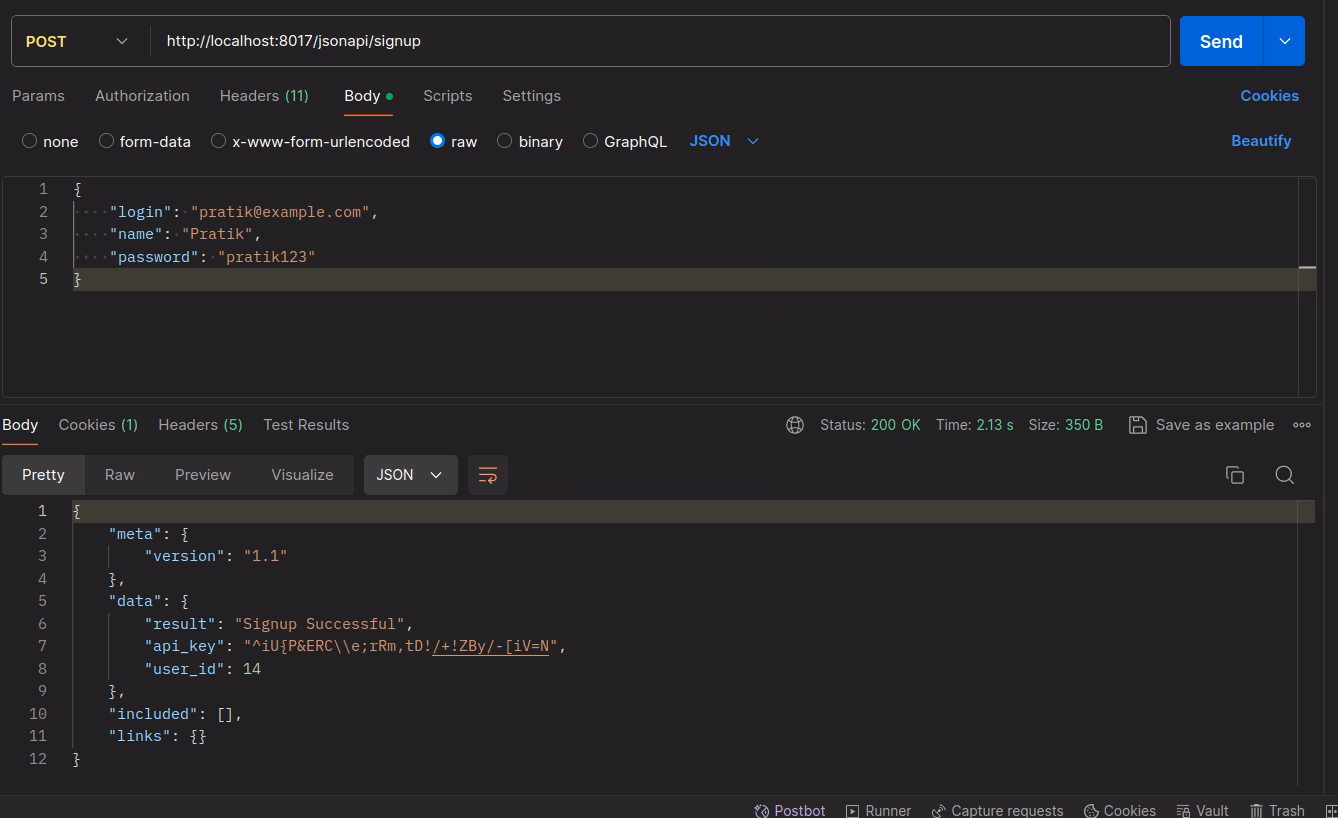Image resolution: width=1338 pixels, height=818 pixels.
Task: Switch to the Authorization tab
Action: (x=142, y=96)
